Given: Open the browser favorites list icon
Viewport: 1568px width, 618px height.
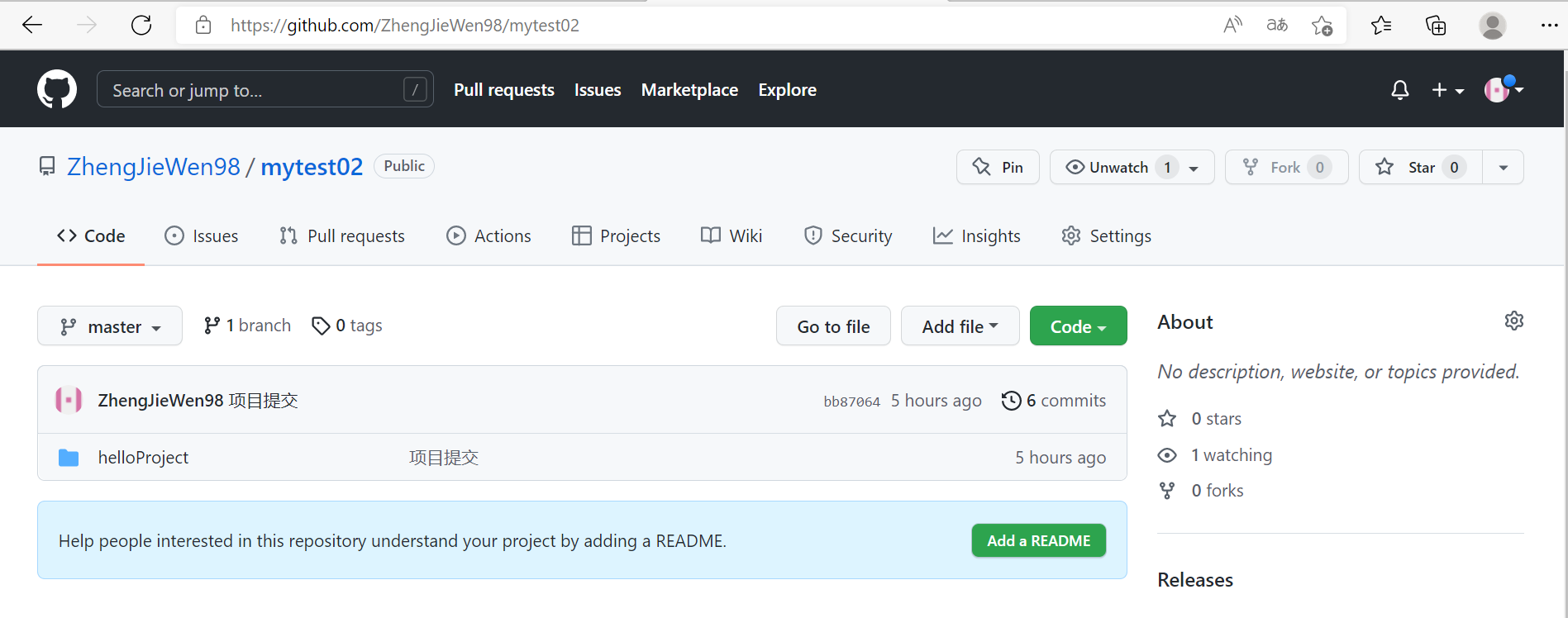Looking at the screenshot, I should click(x=1381, y=26).
